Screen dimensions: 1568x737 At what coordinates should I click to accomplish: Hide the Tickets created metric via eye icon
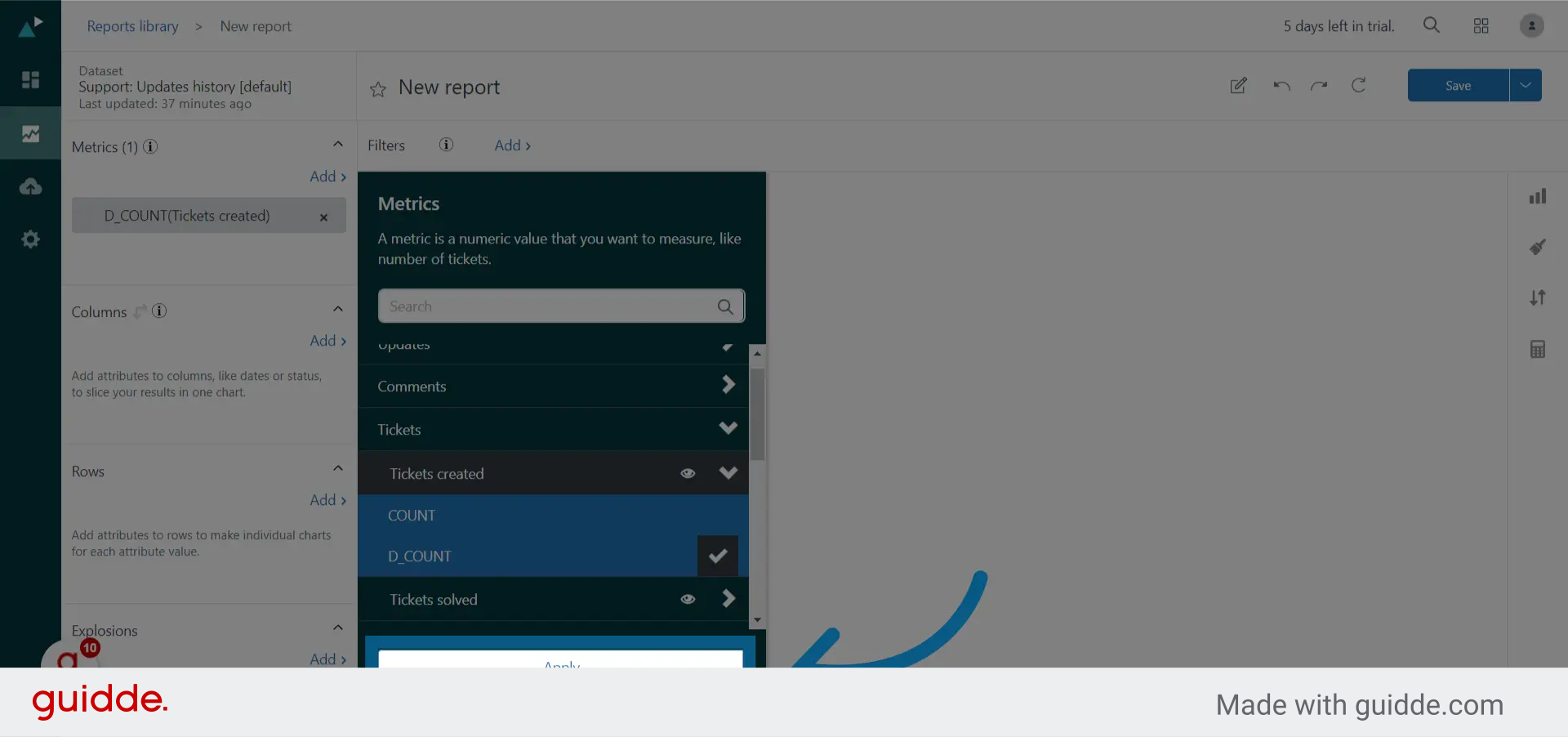click(688, 473)
